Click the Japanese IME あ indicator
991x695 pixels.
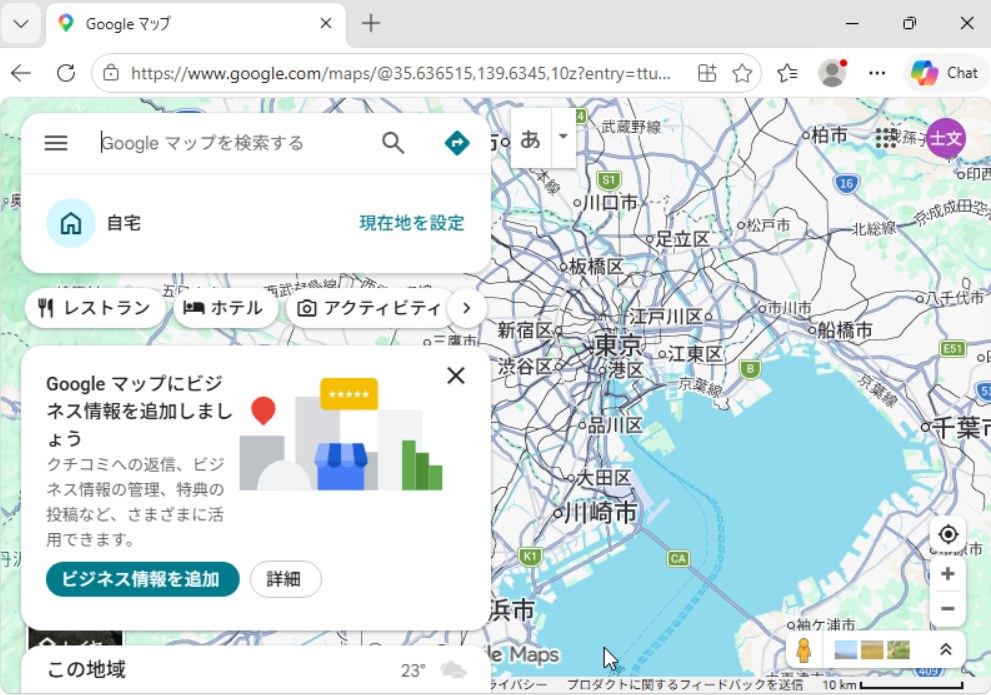(530, 138)
